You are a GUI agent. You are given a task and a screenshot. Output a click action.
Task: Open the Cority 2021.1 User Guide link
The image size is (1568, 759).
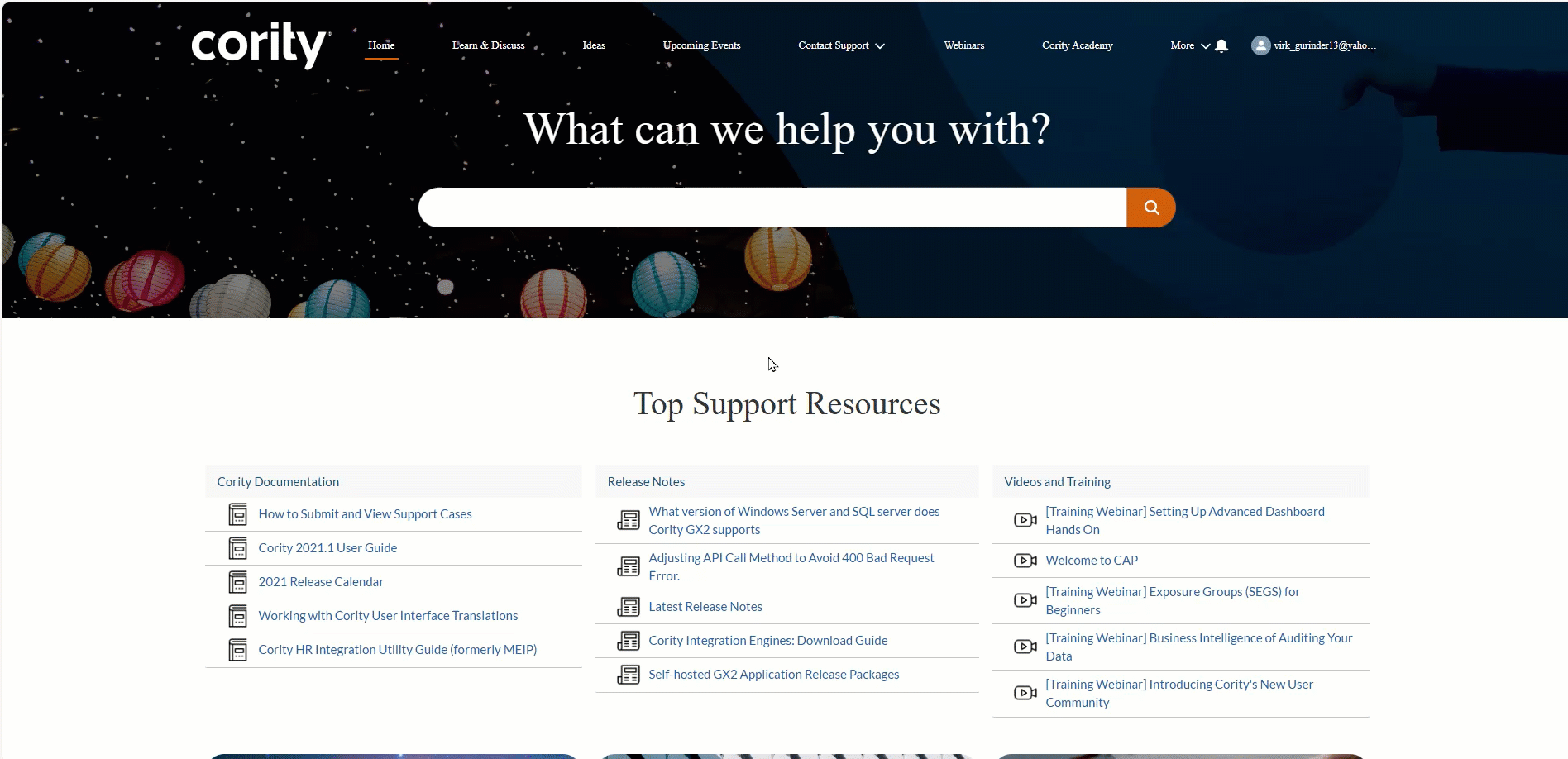(x=327, y=548)
